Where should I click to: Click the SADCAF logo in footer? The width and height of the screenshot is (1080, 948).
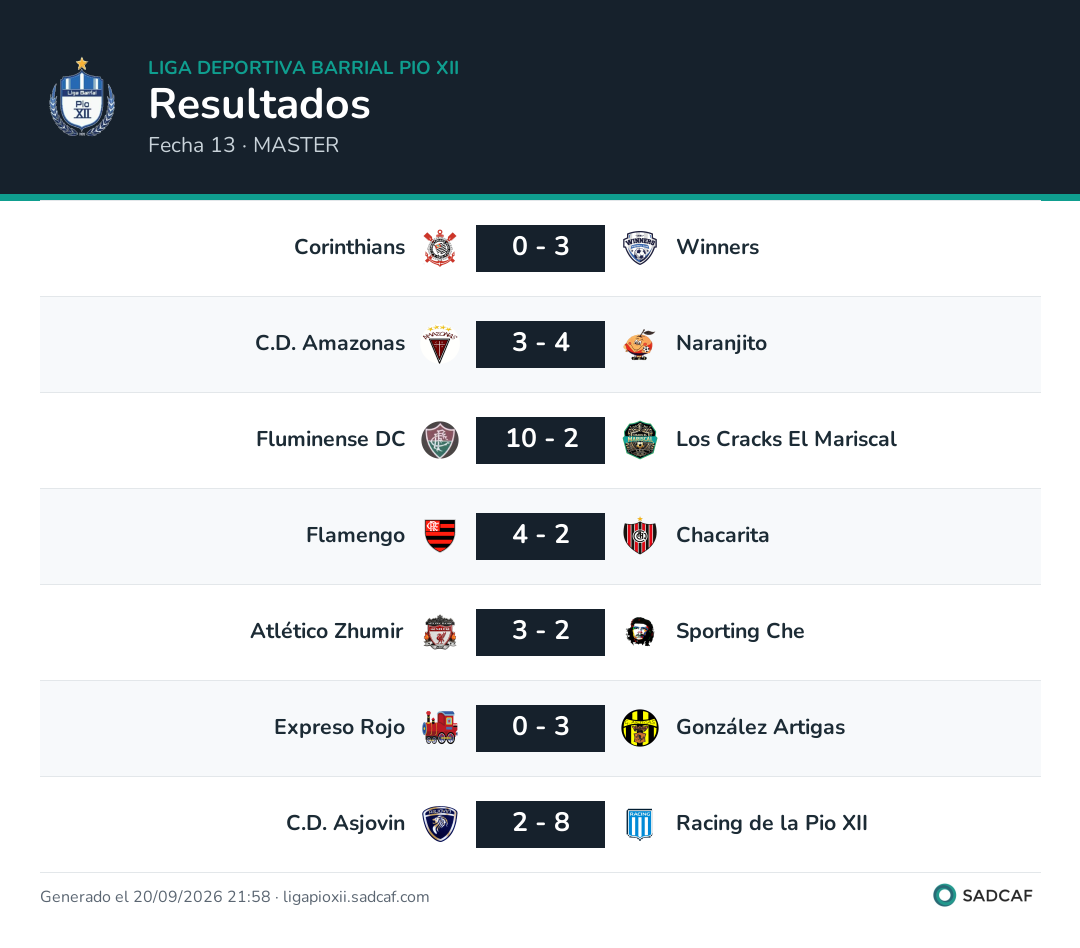[x=983, y=895]
